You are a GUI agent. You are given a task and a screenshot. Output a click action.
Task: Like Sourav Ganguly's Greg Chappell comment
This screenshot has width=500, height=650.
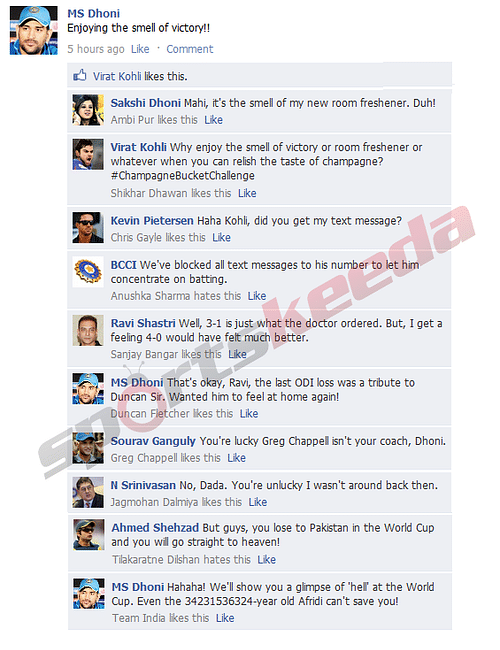tap(236, 458)
